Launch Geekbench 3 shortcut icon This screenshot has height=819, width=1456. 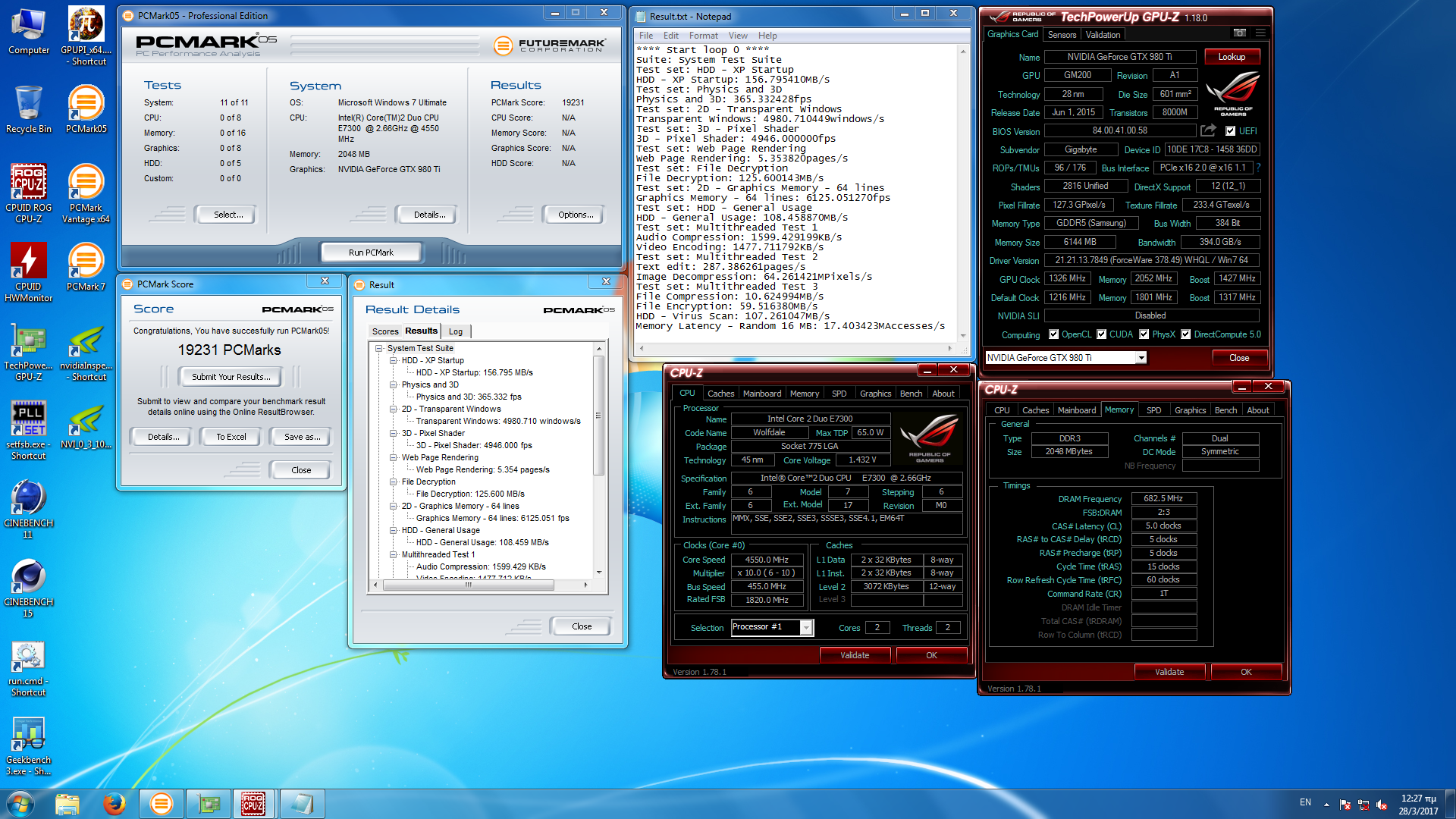click(x=29, y=745)
